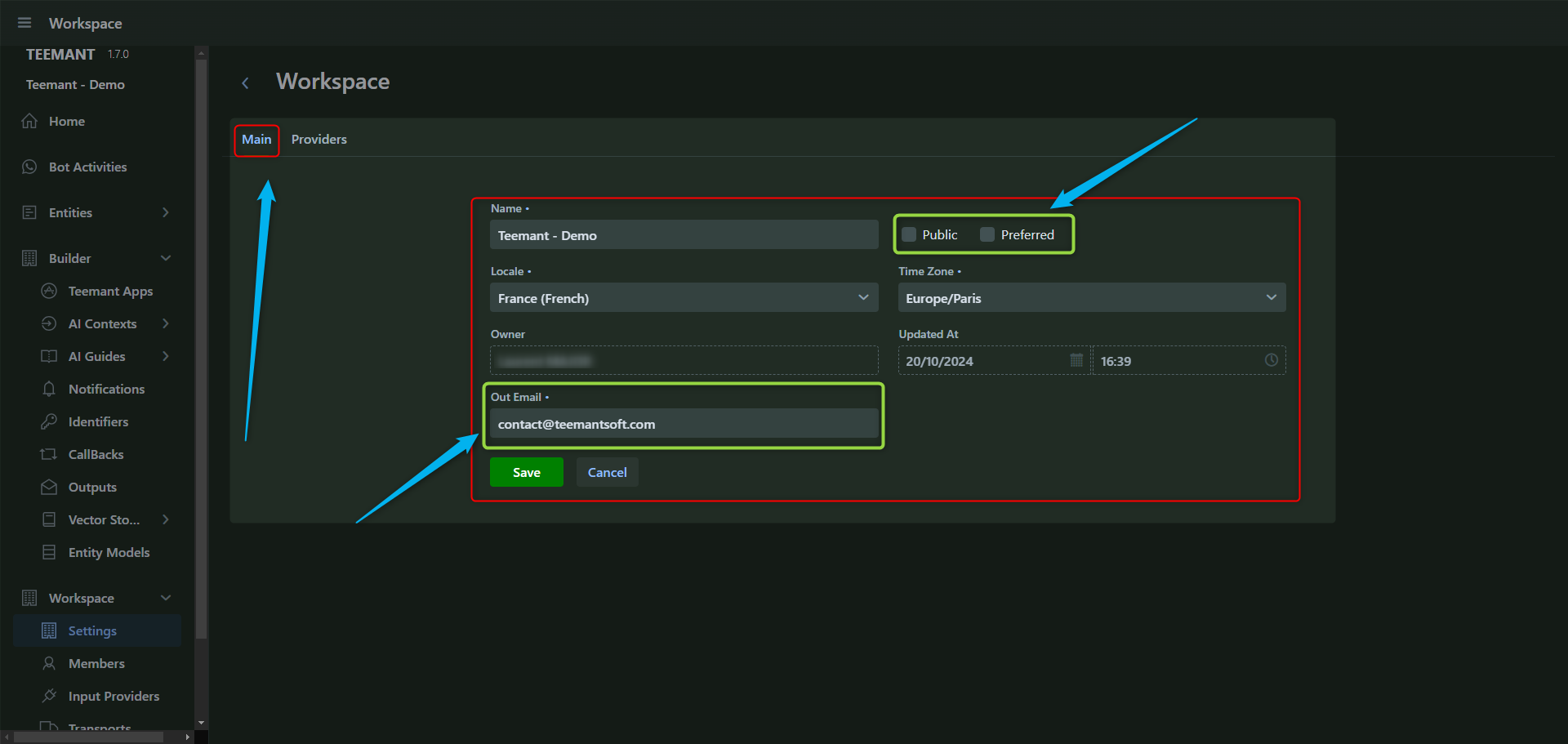The image size is (1568, 744).
Task: Click the sidebar scroll right arrow
Action: (188, 737)
